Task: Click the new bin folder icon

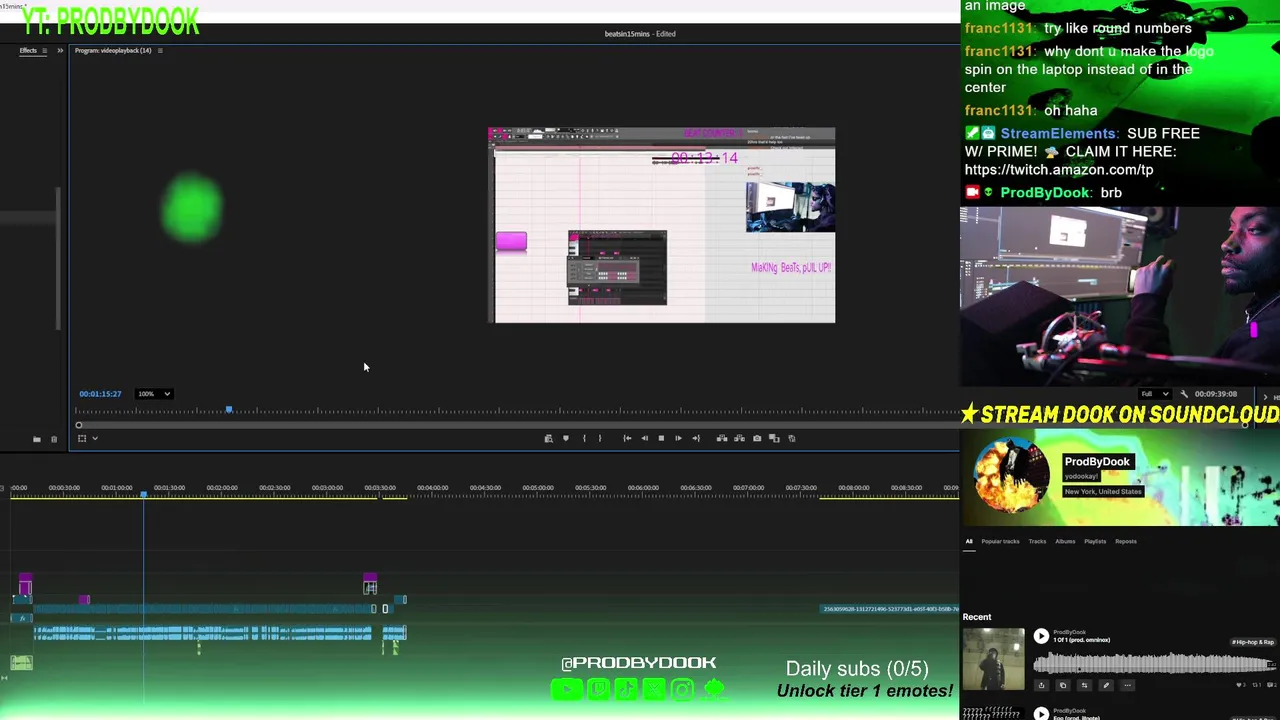Action: pyautogui.click(x=37, y=439)
